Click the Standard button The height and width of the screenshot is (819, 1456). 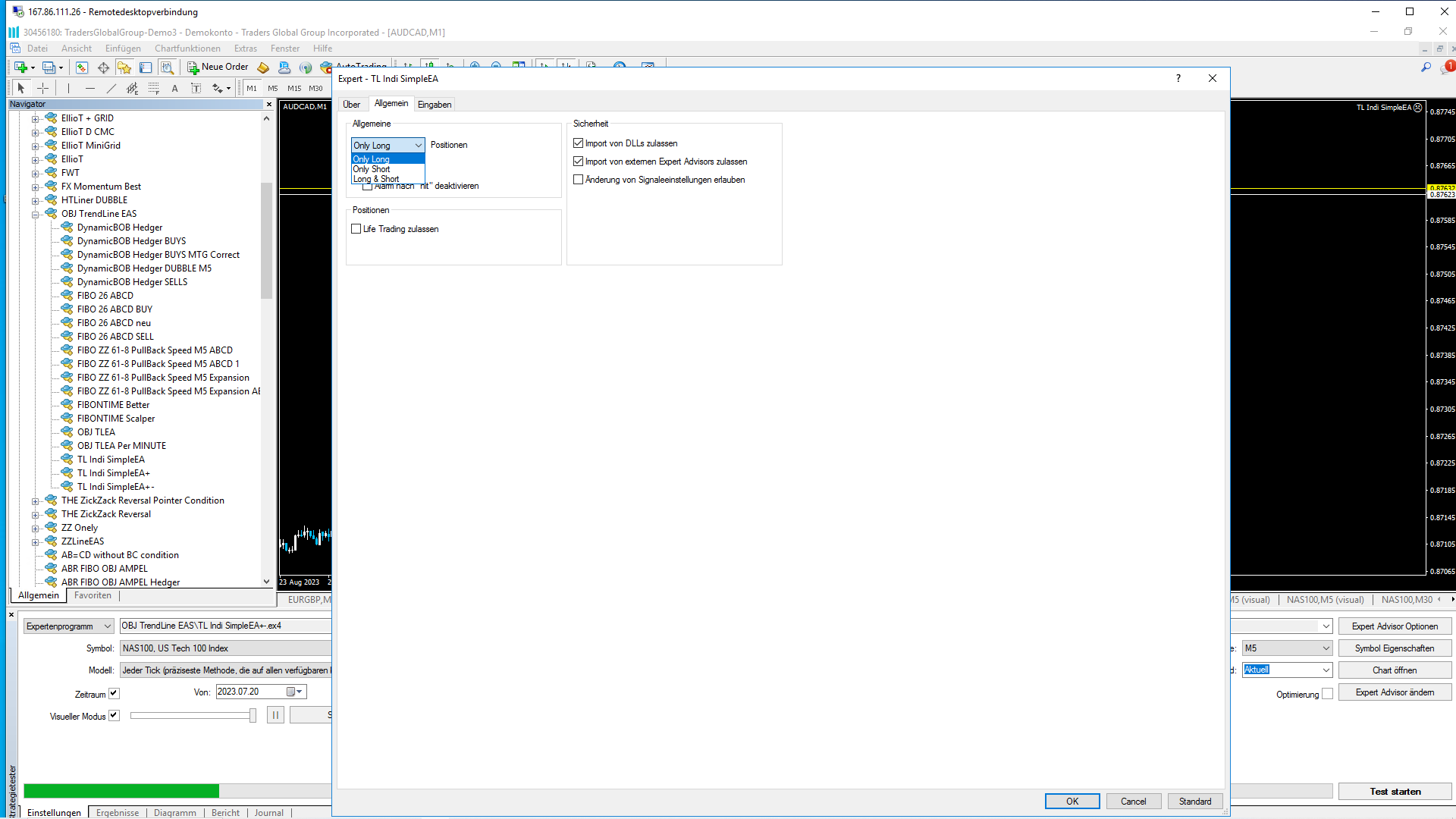click(x=1195, y=802)
